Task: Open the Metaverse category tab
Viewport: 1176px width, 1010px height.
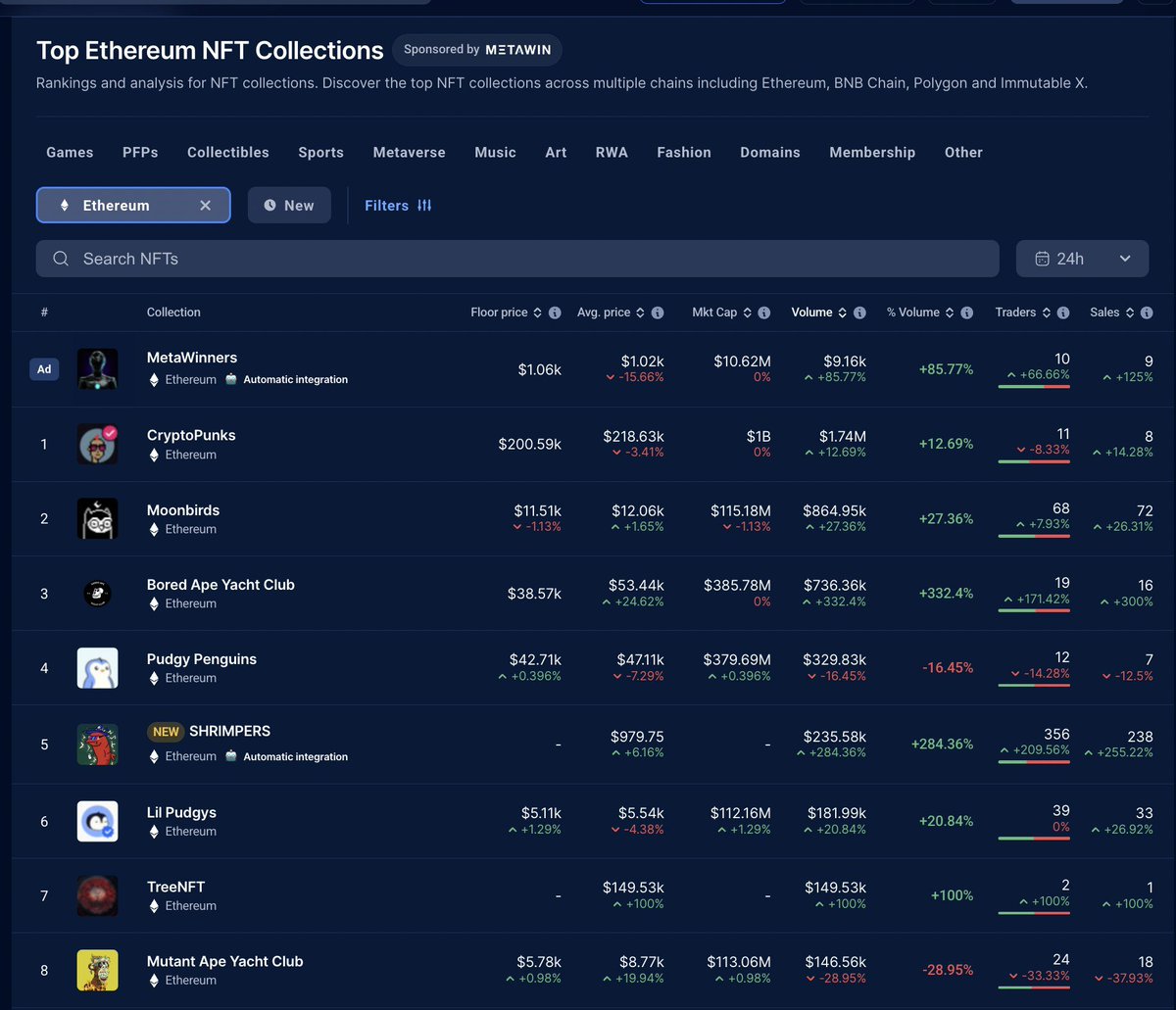Action: 410,153
